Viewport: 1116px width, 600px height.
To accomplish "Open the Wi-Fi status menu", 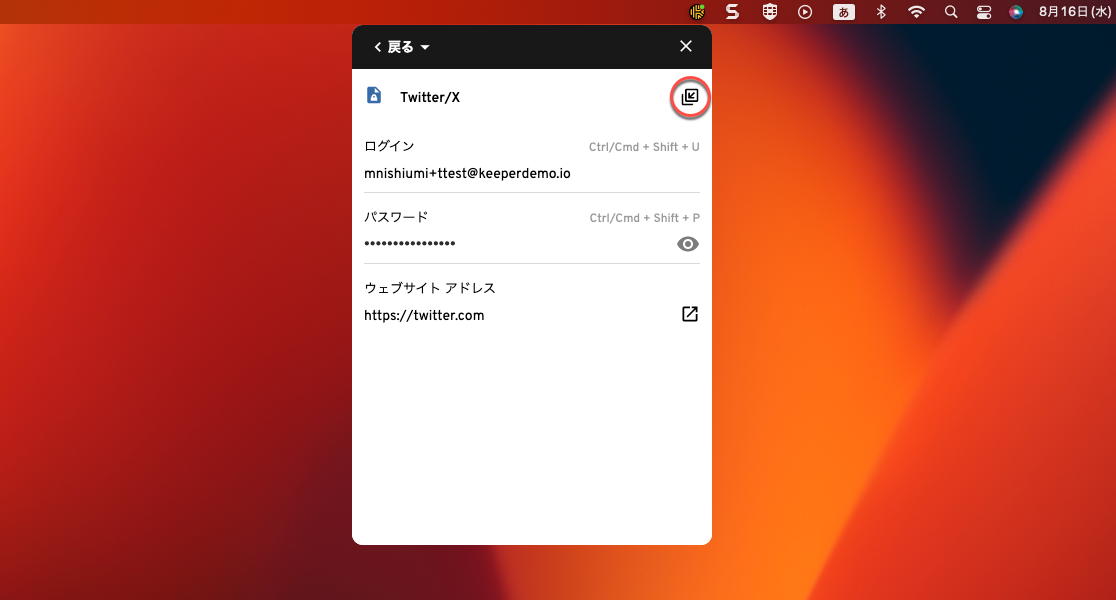I will pyautogui.click(x=916, y=12).
